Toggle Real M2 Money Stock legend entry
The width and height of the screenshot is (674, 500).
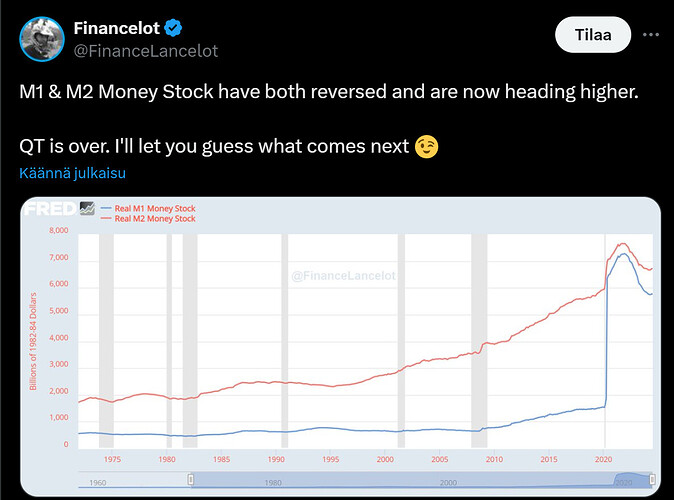tap(148, 219)
